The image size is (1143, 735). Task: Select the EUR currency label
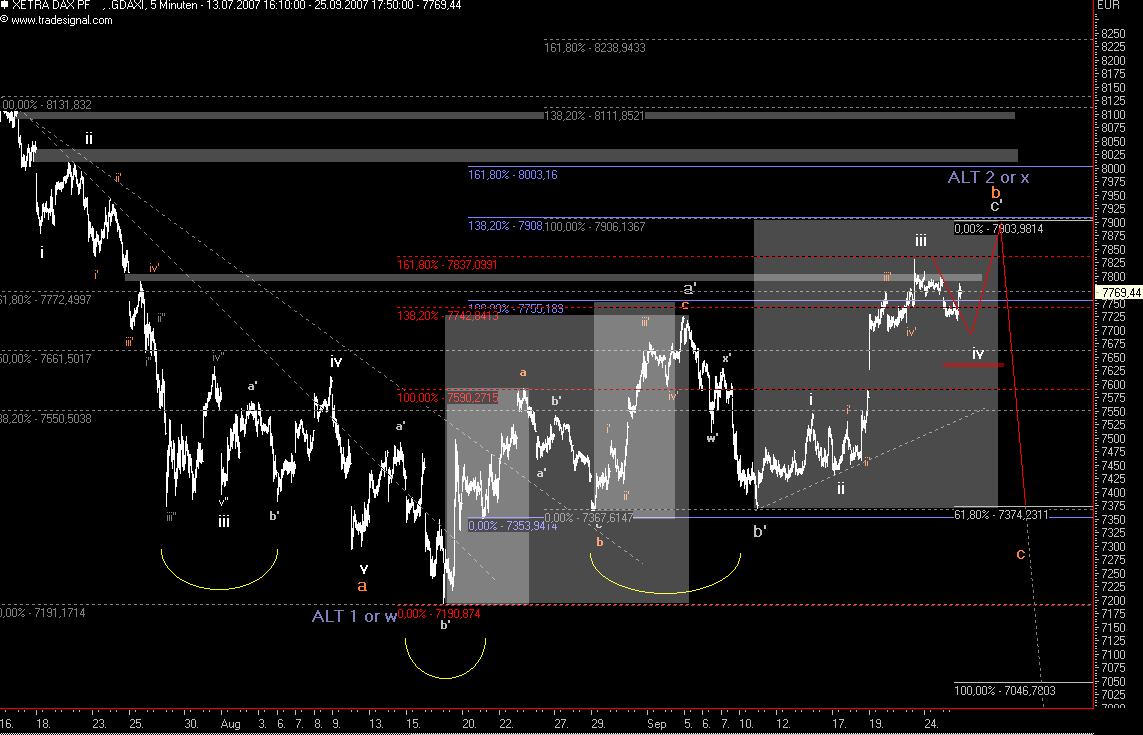pyautogui.click(x=1108, y=5)
